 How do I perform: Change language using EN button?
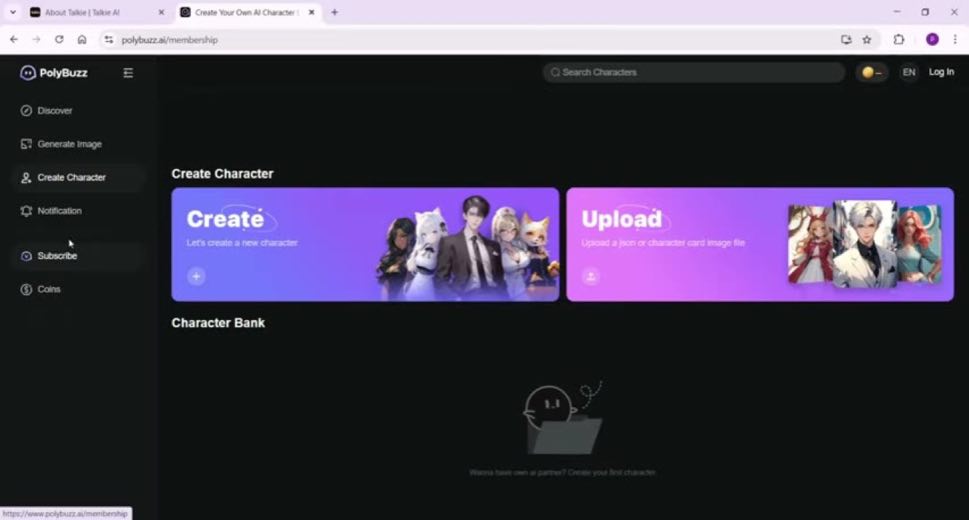908,72
